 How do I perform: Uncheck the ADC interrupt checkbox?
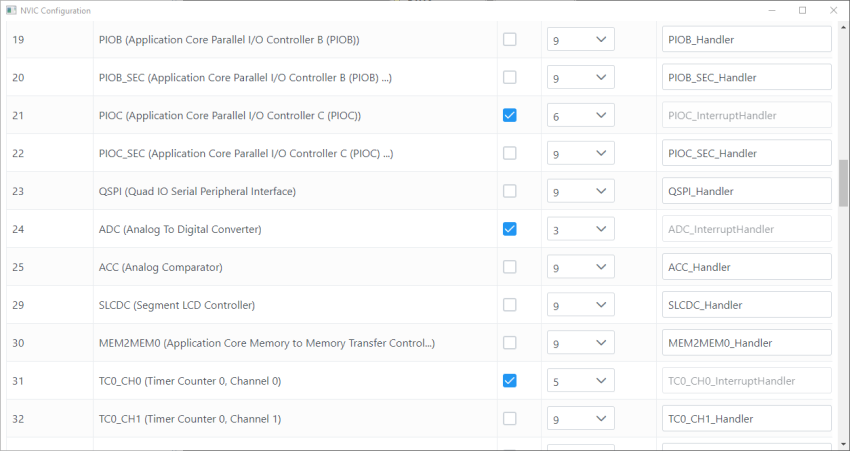pyautogui.click(x=510, y=229)
